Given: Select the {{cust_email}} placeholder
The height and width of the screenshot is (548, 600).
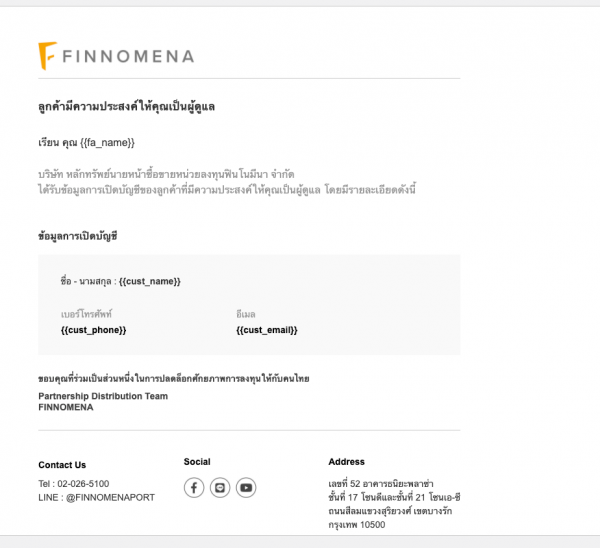Looking at the screenshot, I should [267, 330].
